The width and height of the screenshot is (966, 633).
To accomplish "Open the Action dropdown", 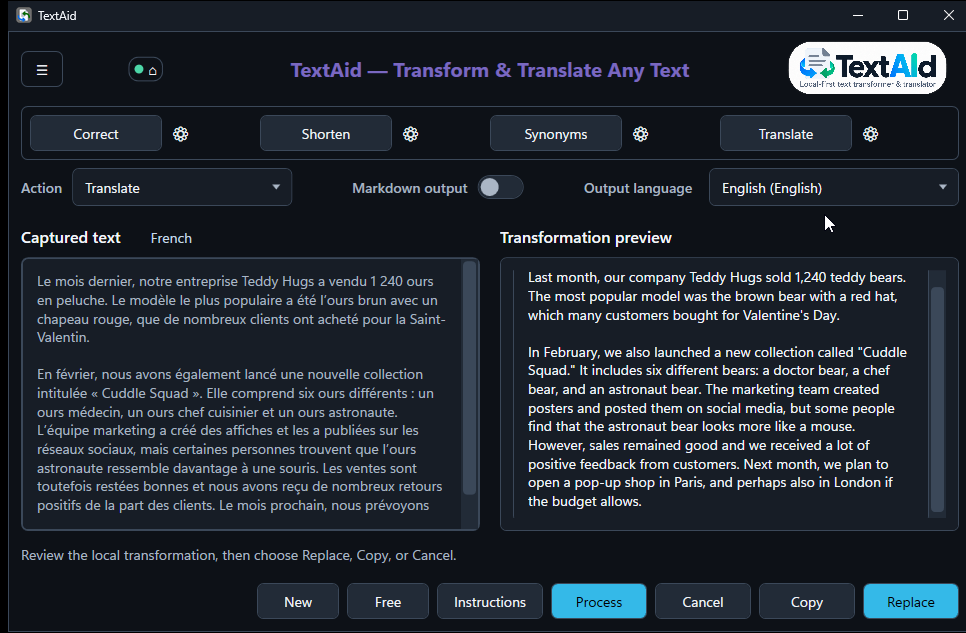I will (x=182, y=187).
